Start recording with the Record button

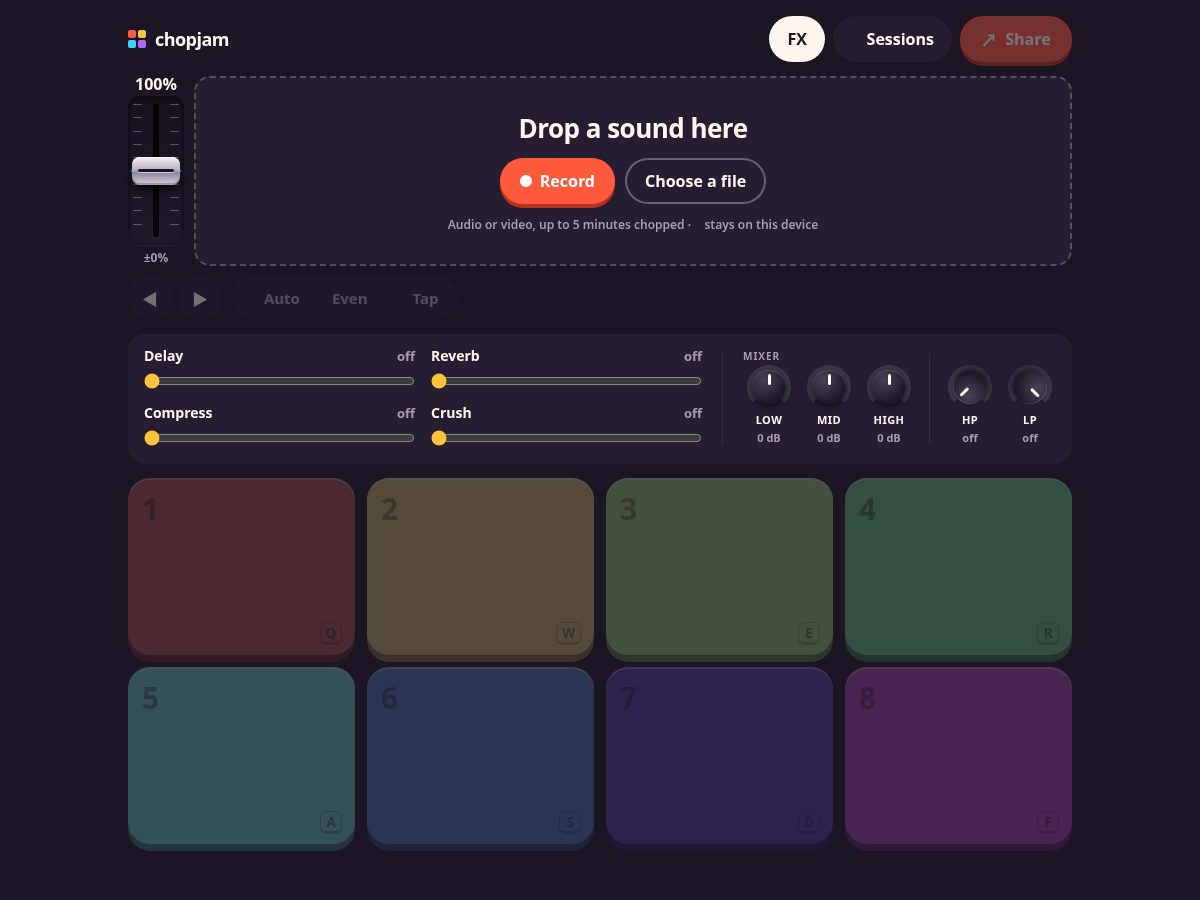557,181
